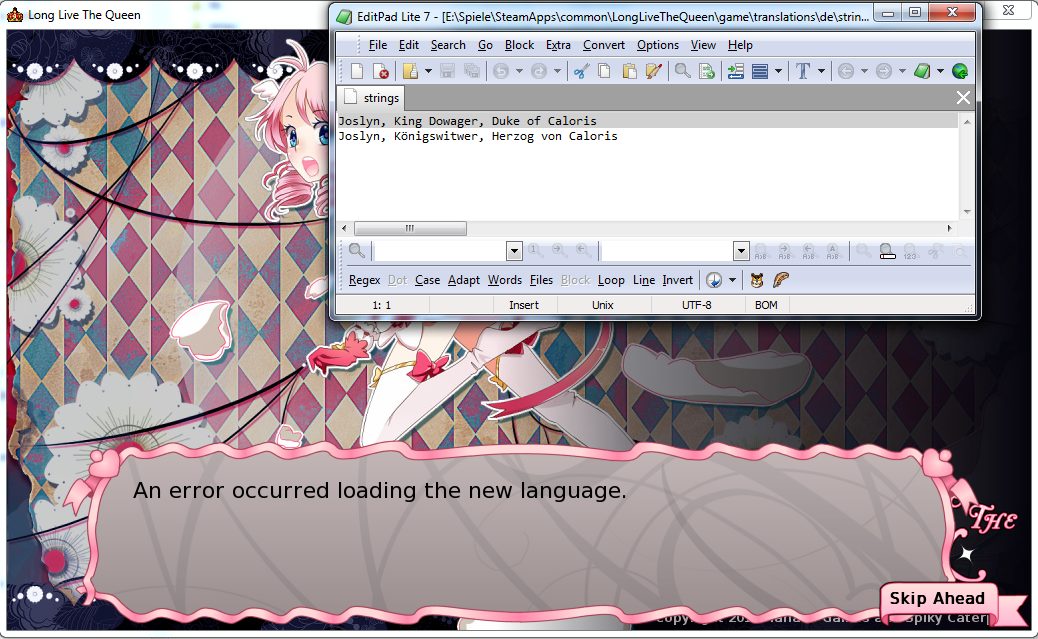Click the undo toolbar icon

pos(501,71)
